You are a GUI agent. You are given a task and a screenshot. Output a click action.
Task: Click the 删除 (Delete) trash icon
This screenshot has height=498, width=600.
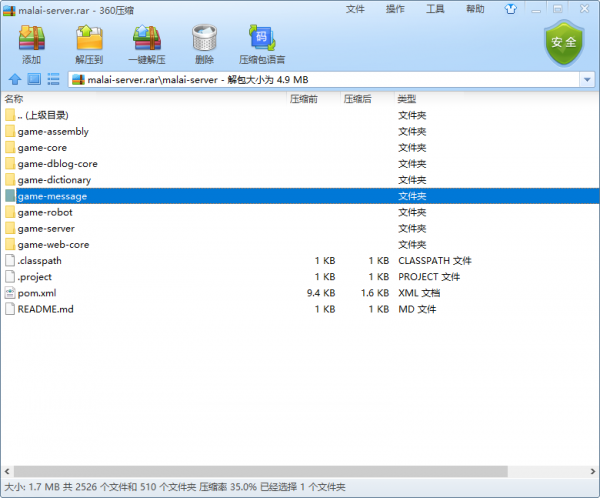[204, 38]
